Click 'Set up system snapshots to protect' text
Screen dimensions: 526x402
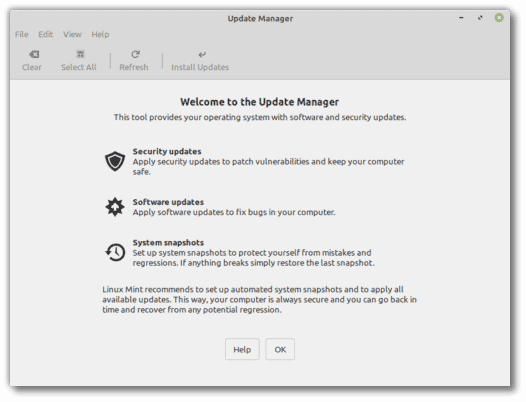click(x=253, y=258)
